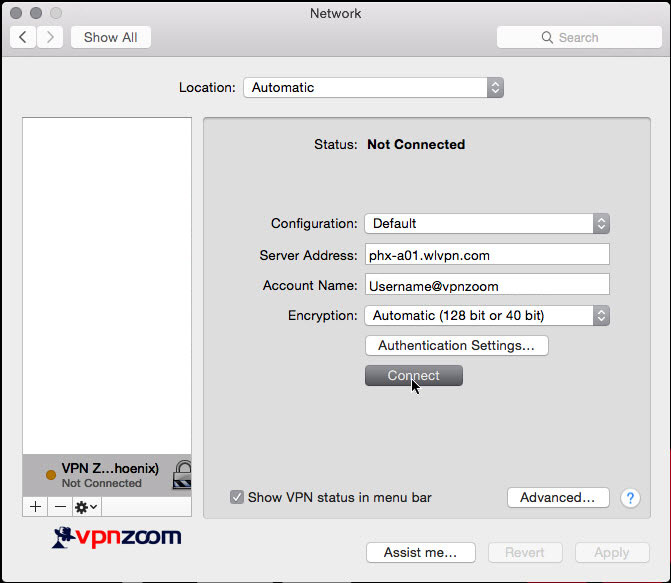
Task: Open the Advanced settings
Action: [x=558, y=497]
